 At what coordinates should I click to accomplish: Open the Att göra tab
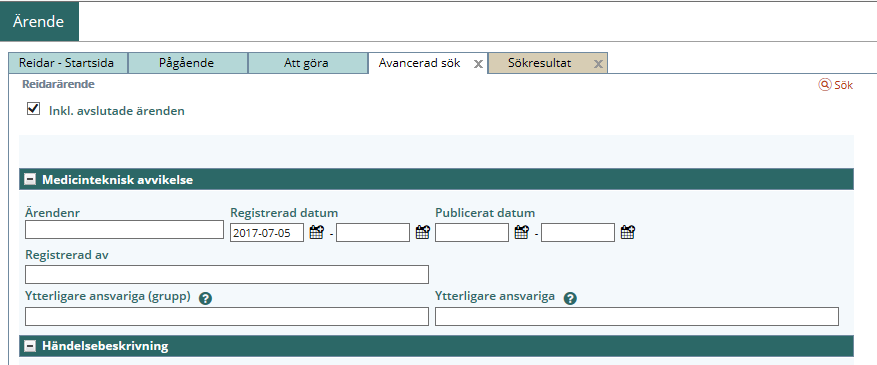click(308, 63)
